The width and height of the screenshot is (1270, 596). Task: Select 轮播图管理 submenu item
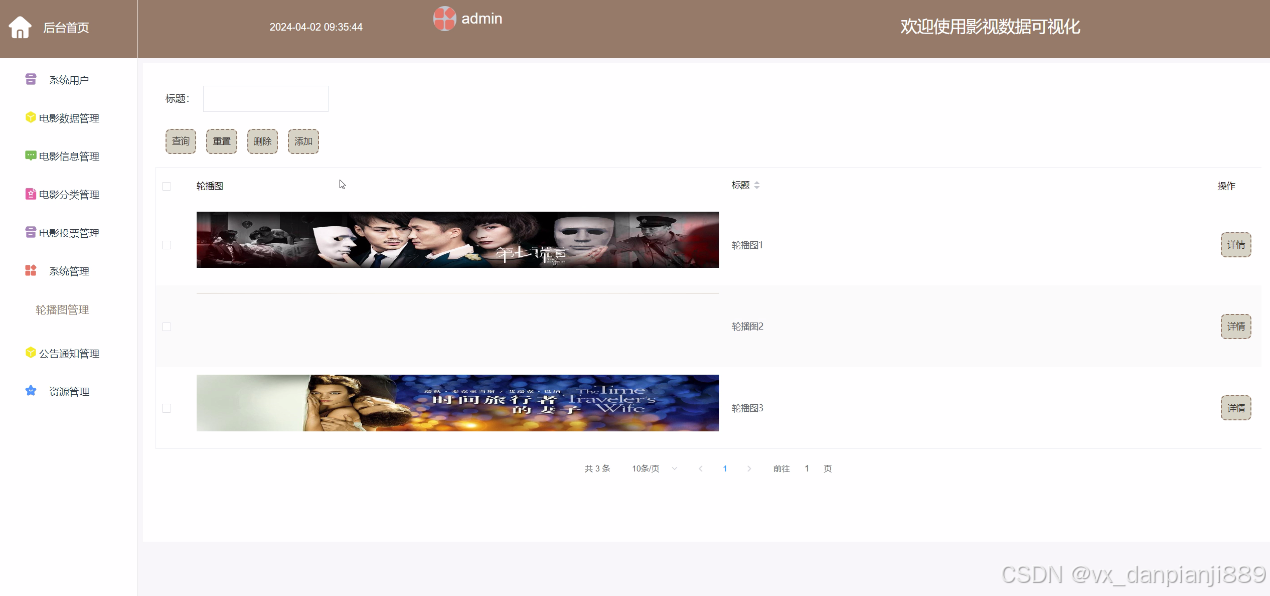(x=62, y=310)
